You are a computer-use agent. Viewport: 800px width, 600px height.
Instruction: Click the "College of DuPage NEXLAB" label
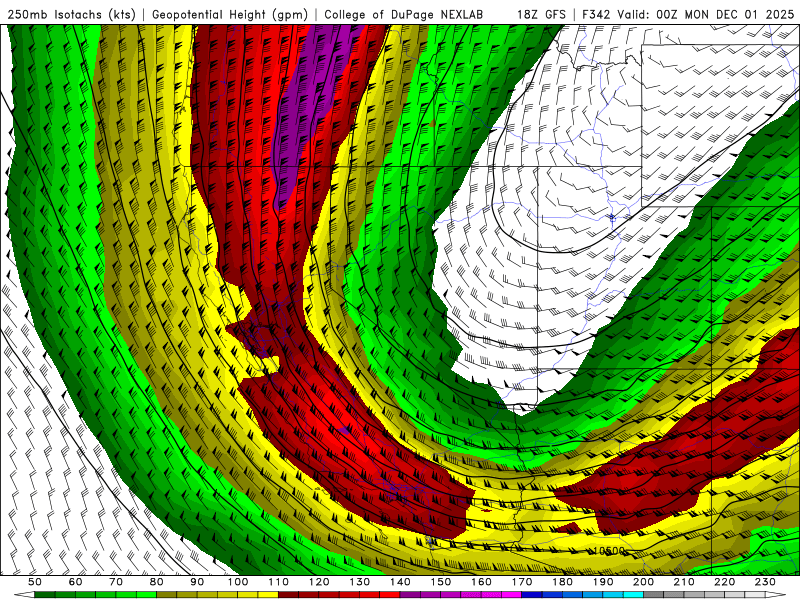[404, 15]
